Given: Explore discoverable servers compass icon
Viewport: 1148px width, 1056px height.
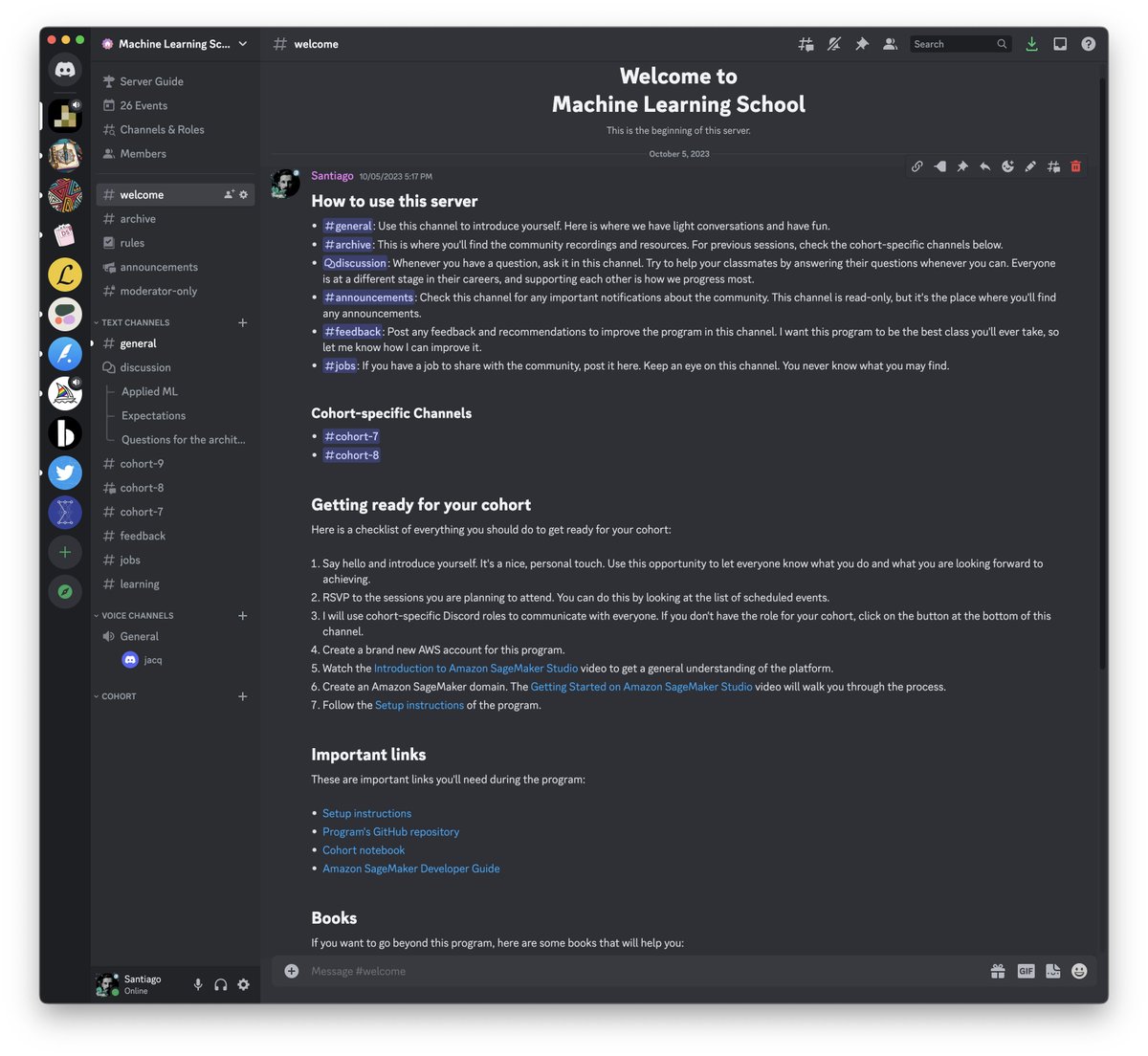Looking at the screenshot, I should [65, 592].
